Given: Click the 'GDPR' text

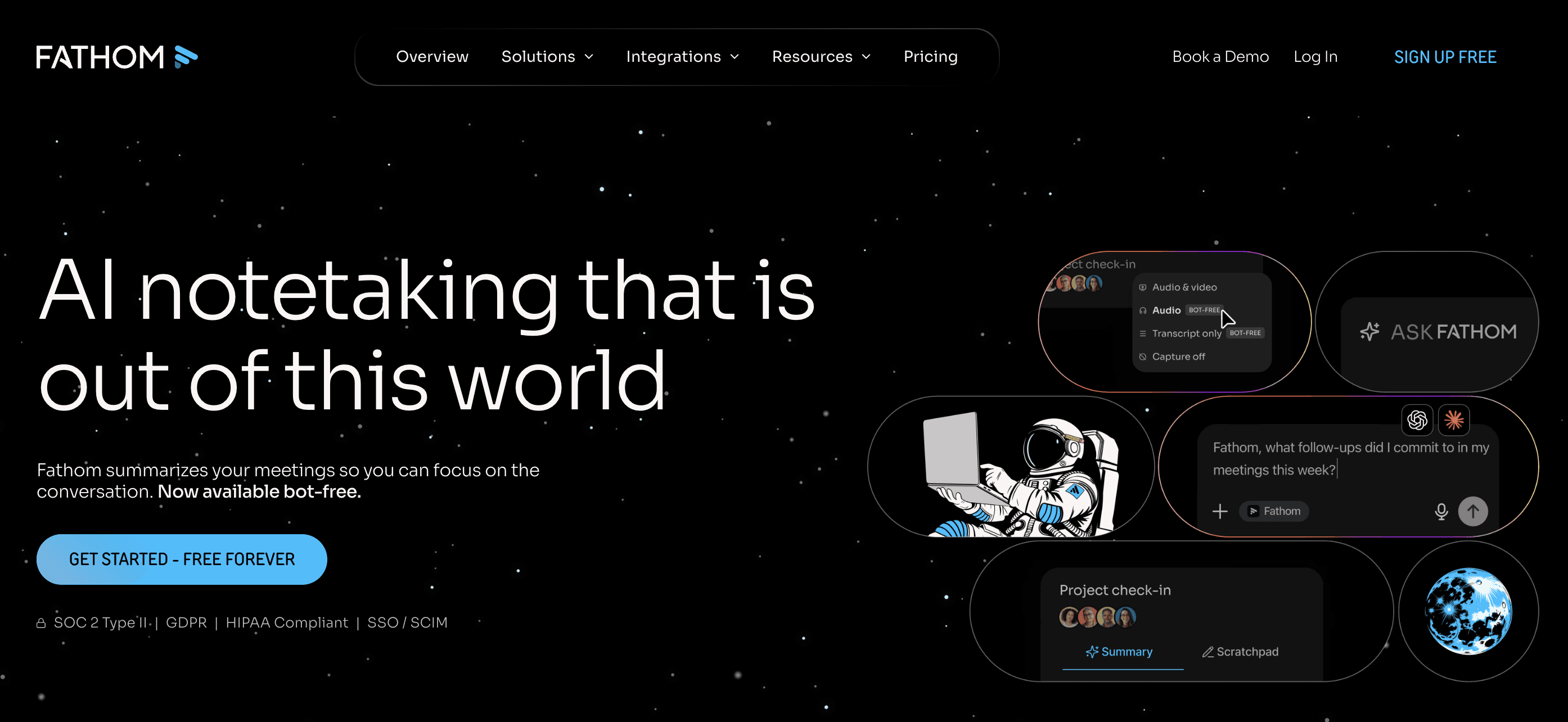Looking at the screenshot, I should (x=186, y=623).
